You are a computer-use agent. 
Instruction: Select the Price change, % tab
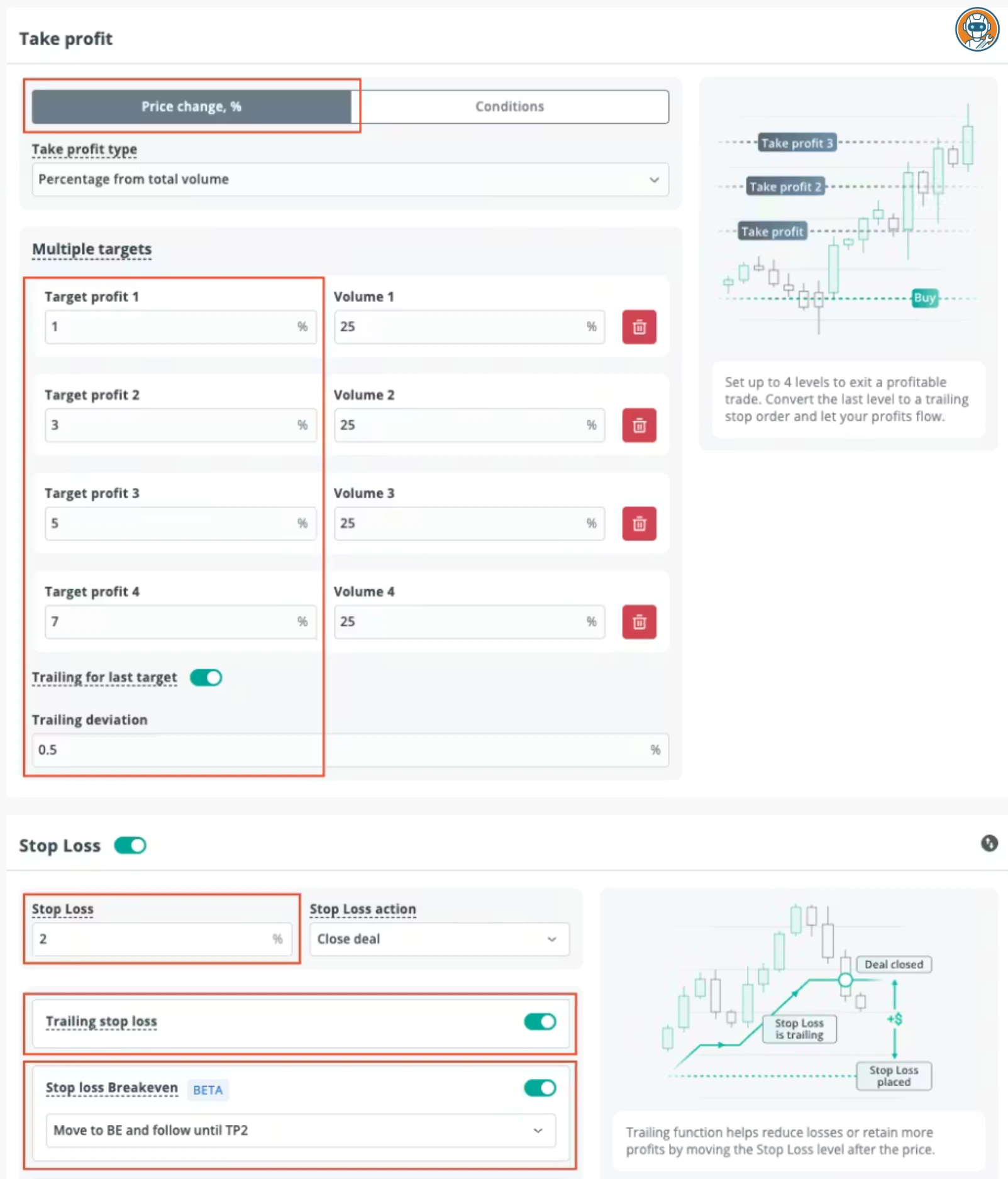pos(191,106)
